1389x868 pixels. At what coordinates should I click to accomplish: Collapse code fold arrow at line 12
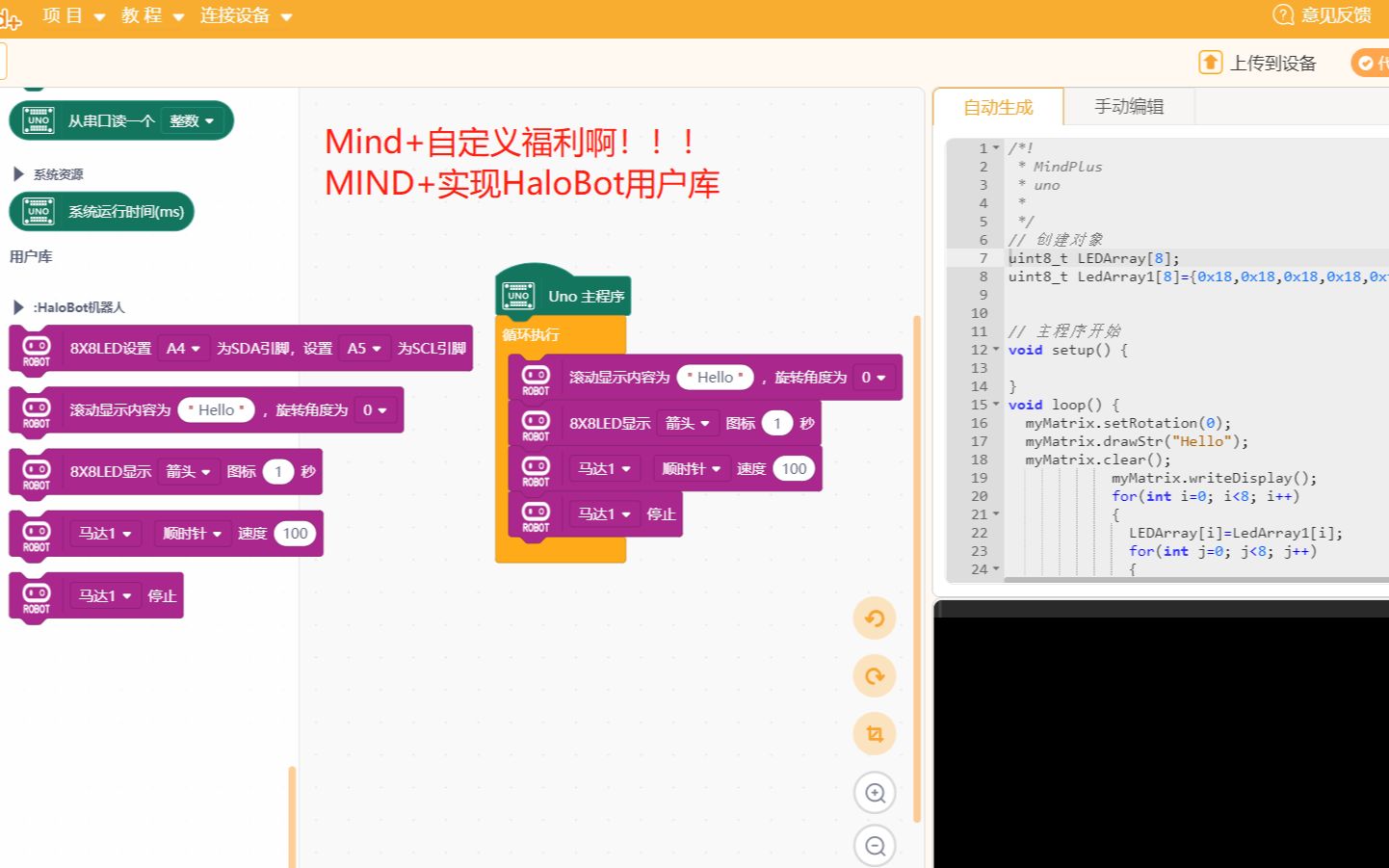(996, 350)
